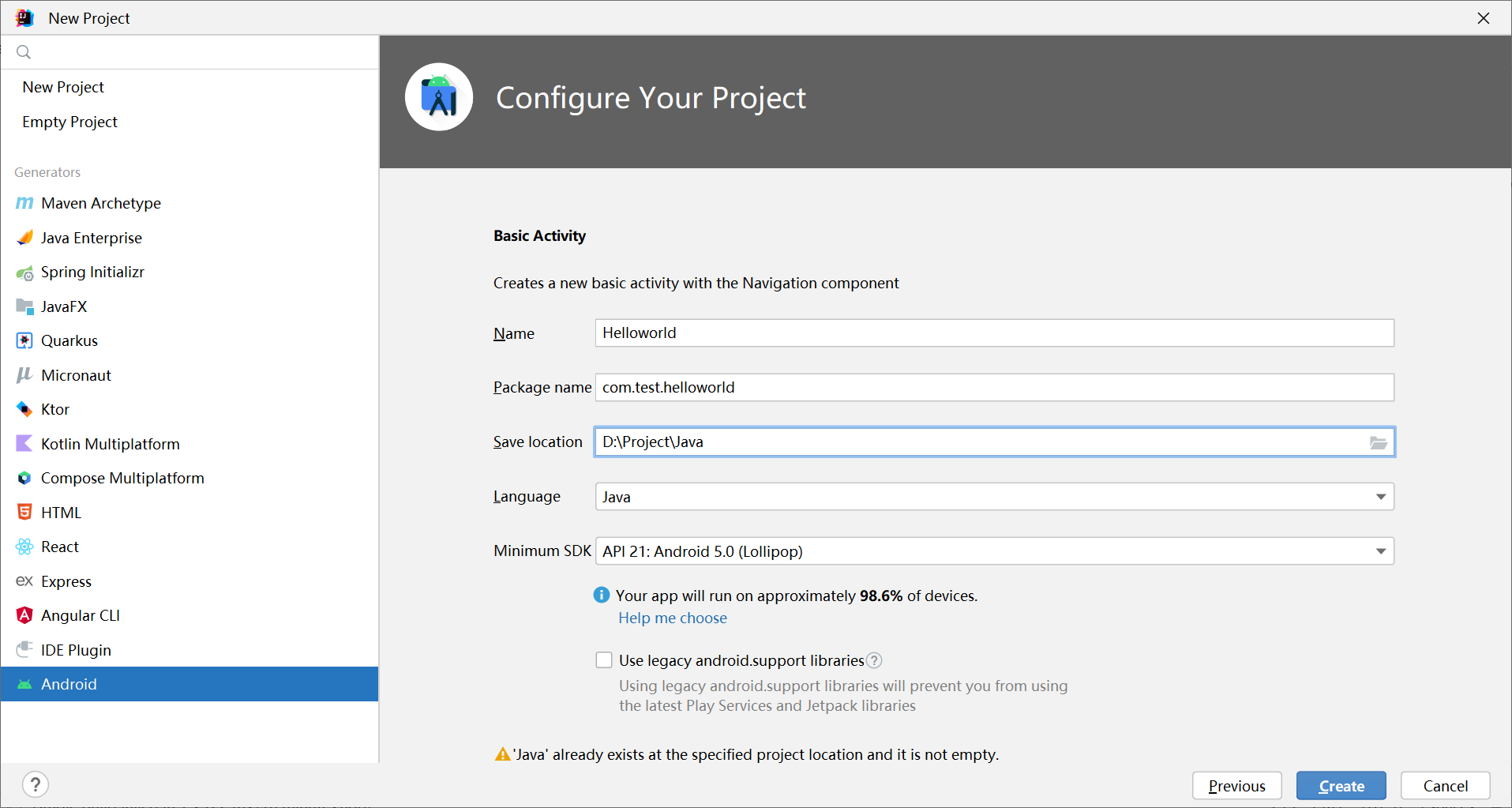This screenshot has height=808, width=1512.
Task: Choose the Kotlin Multiplatform generator
Action: [x=189, y=444]
